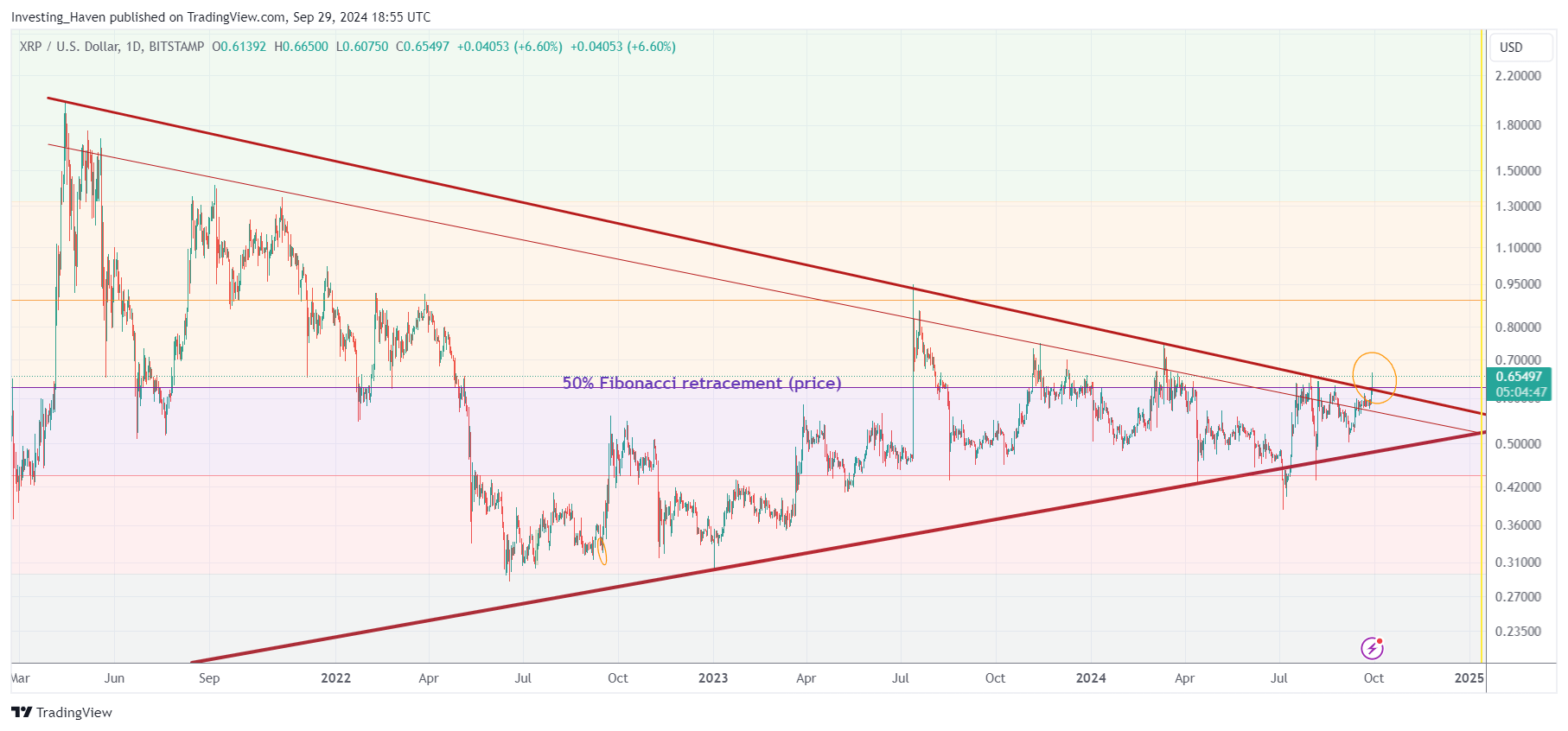The width and height of the screenshot is (1568, 731).
Task: Click the Apr label between 2022 and 2023
Action: [429, 678]
